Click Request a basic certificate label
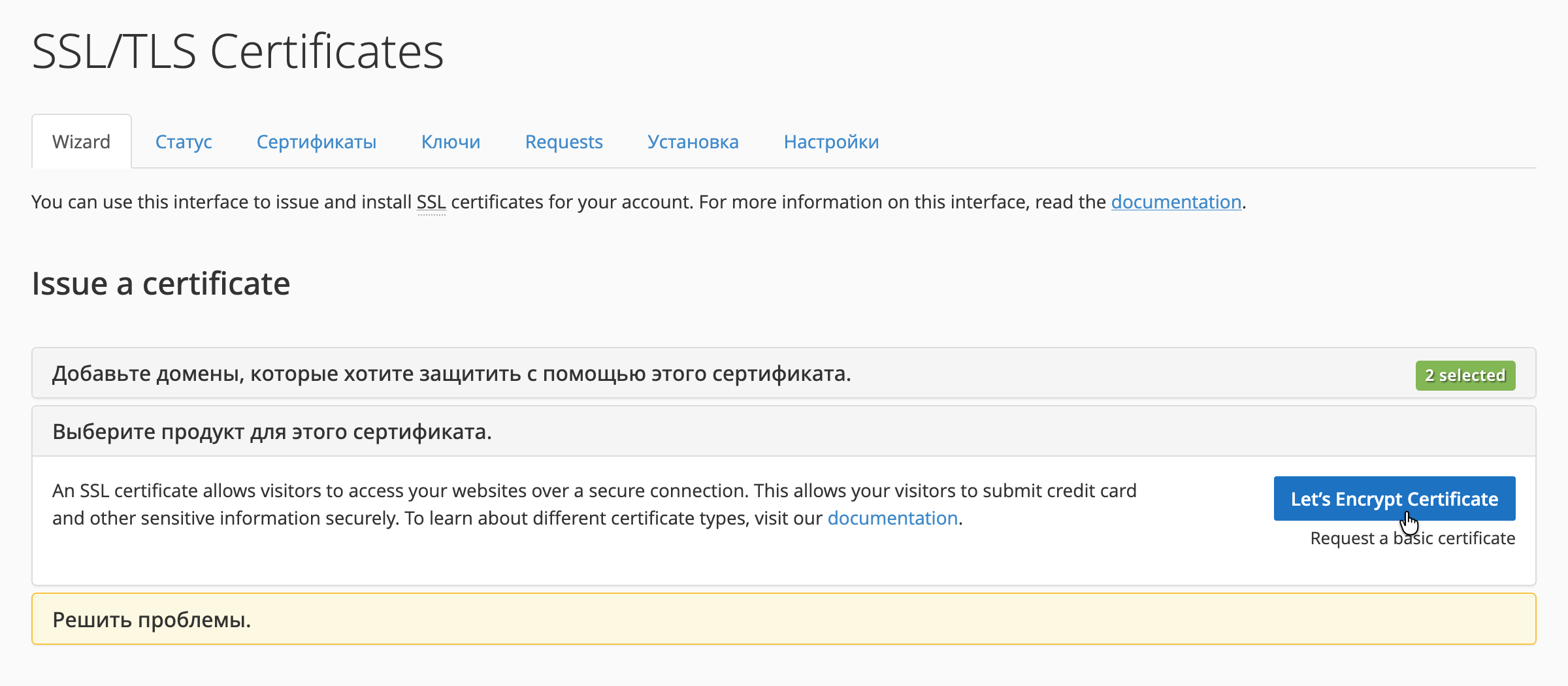 pos(1413,538)
